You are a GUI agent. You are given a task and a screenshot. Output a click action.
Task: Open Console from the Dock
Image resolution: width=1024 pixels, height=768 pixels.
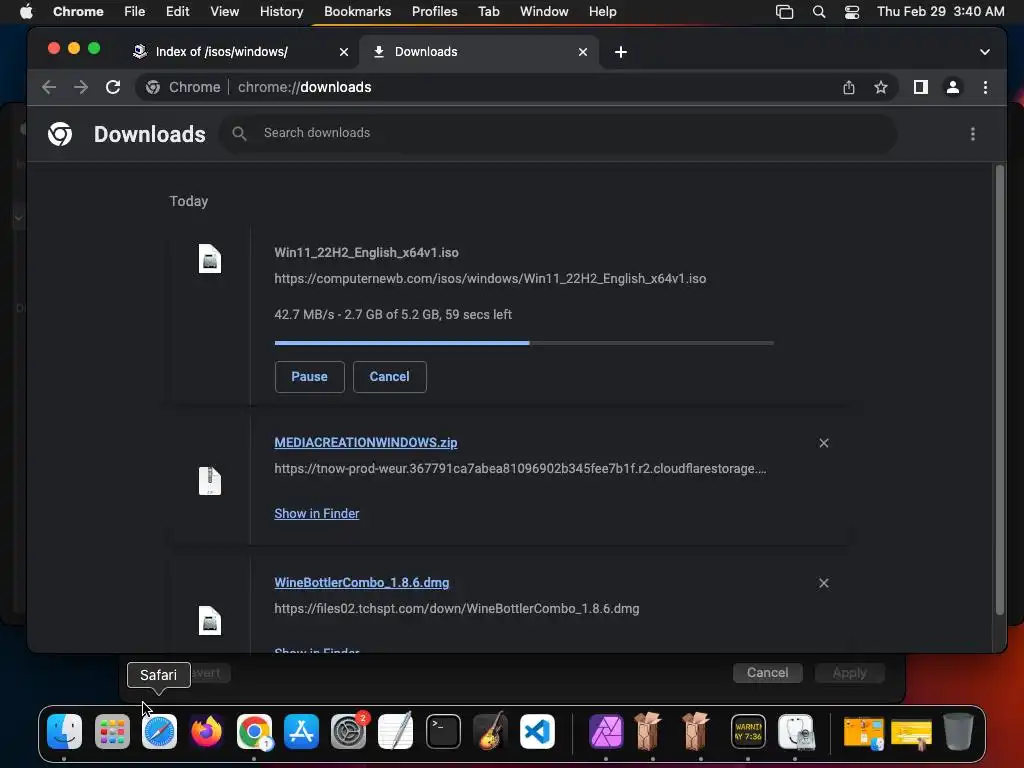pos(748,731)
